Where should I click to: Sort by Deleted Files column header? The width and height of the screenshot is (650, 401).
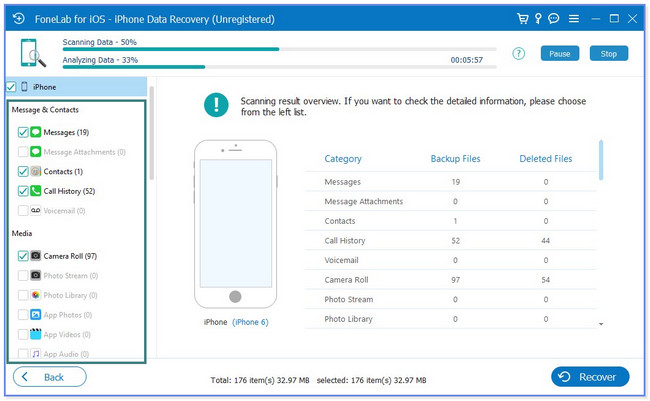point(546,159)
